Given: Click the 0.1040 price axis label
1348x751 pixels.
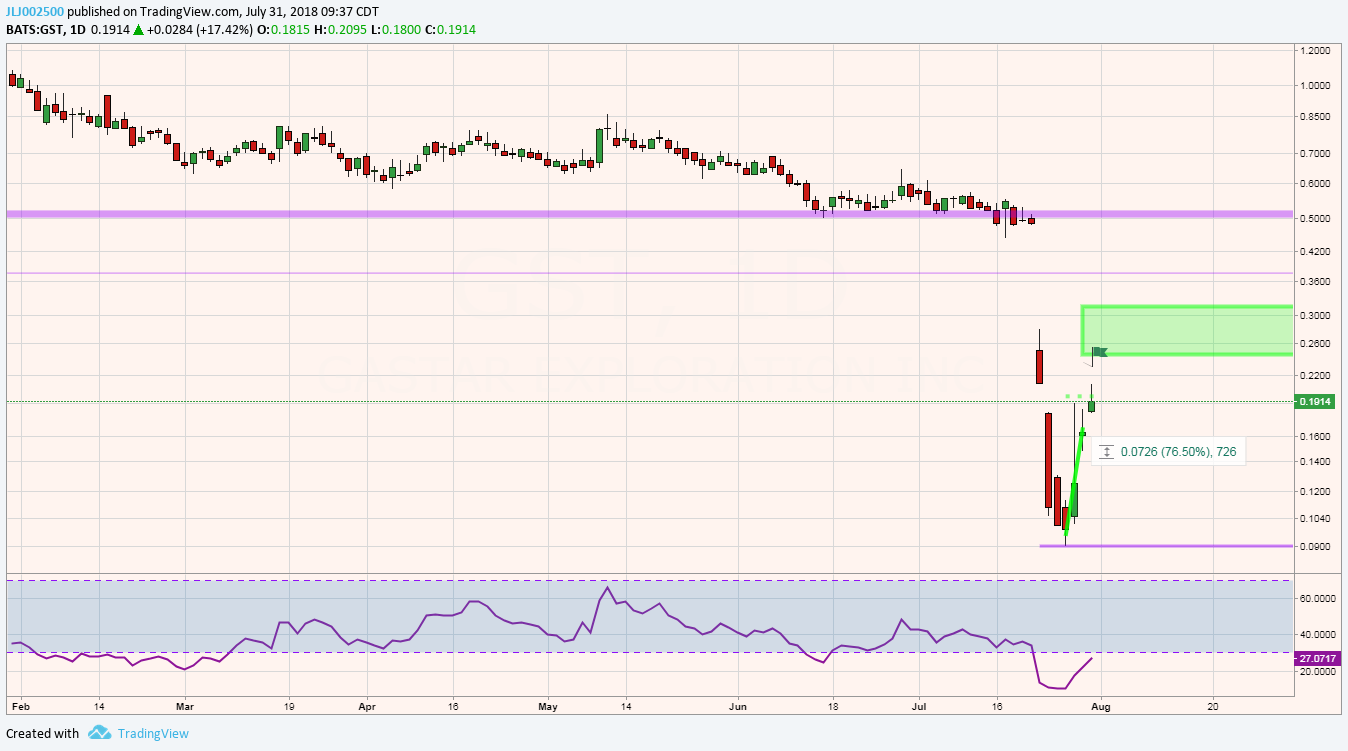Looking at the screenshot, I should (1316, 518).
